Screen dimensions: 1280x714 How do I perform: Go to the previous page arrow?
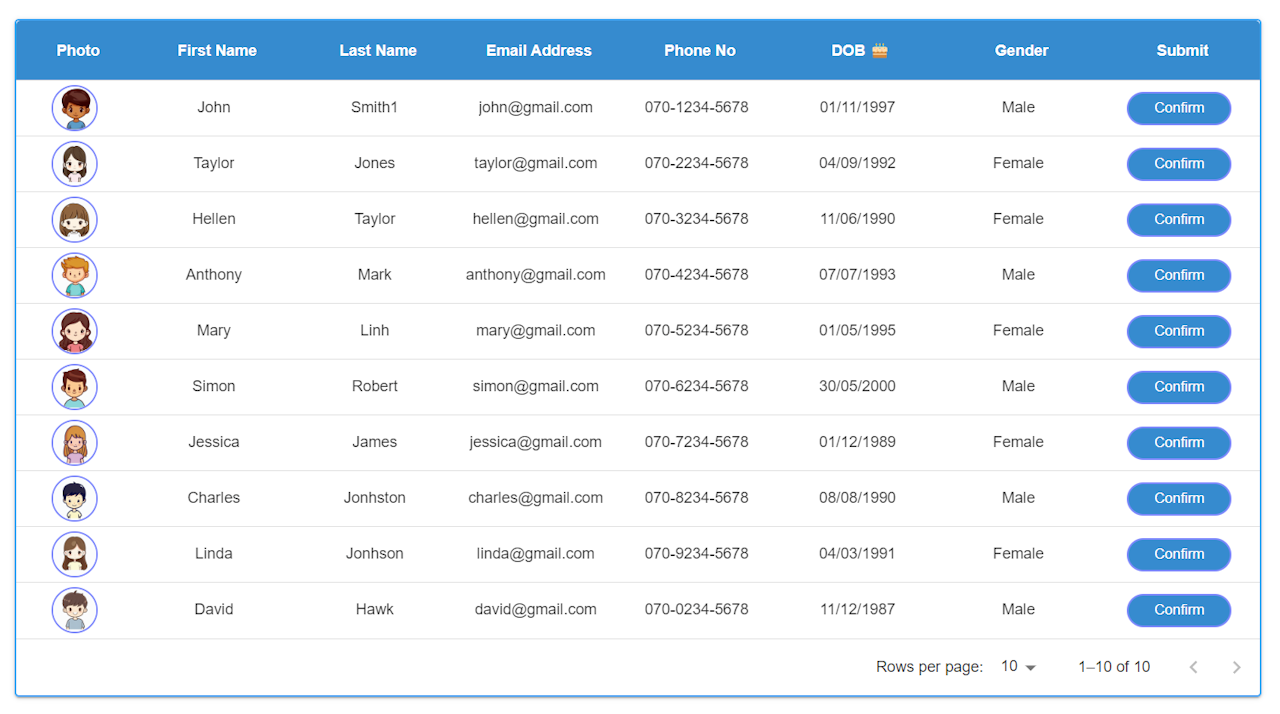pos(1193,667)
